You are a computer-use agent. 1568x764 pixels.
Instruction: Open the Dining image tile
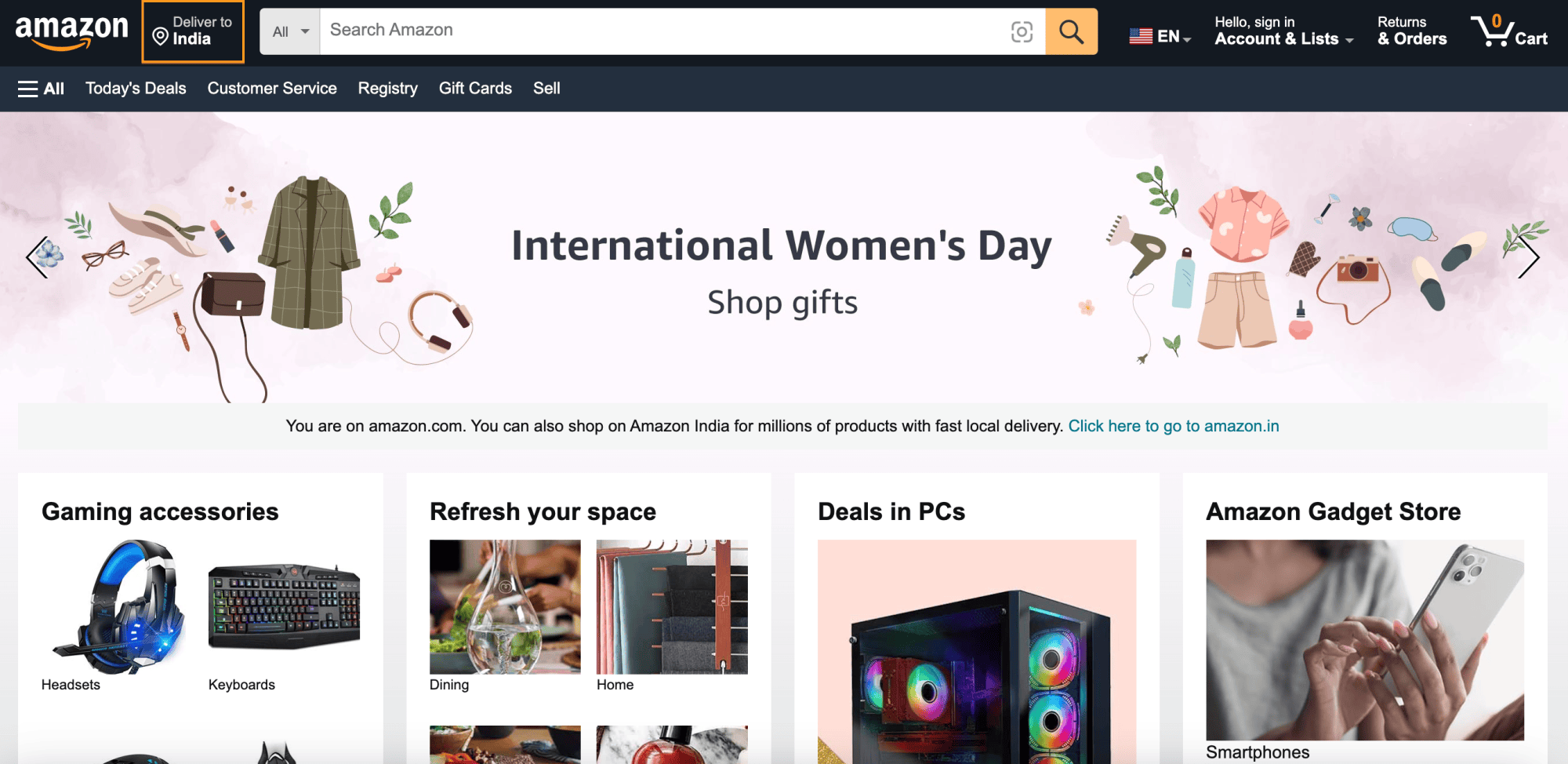tap(505, 606)
